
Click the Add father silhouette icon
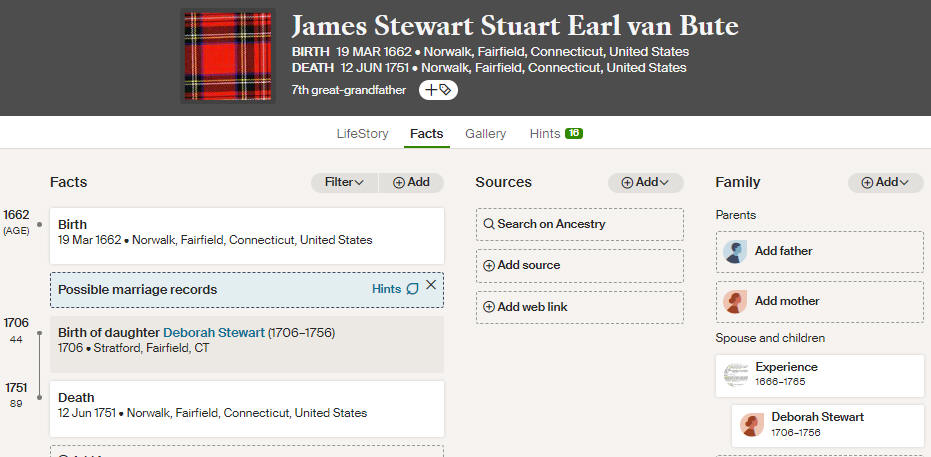(x=735, y=252)
